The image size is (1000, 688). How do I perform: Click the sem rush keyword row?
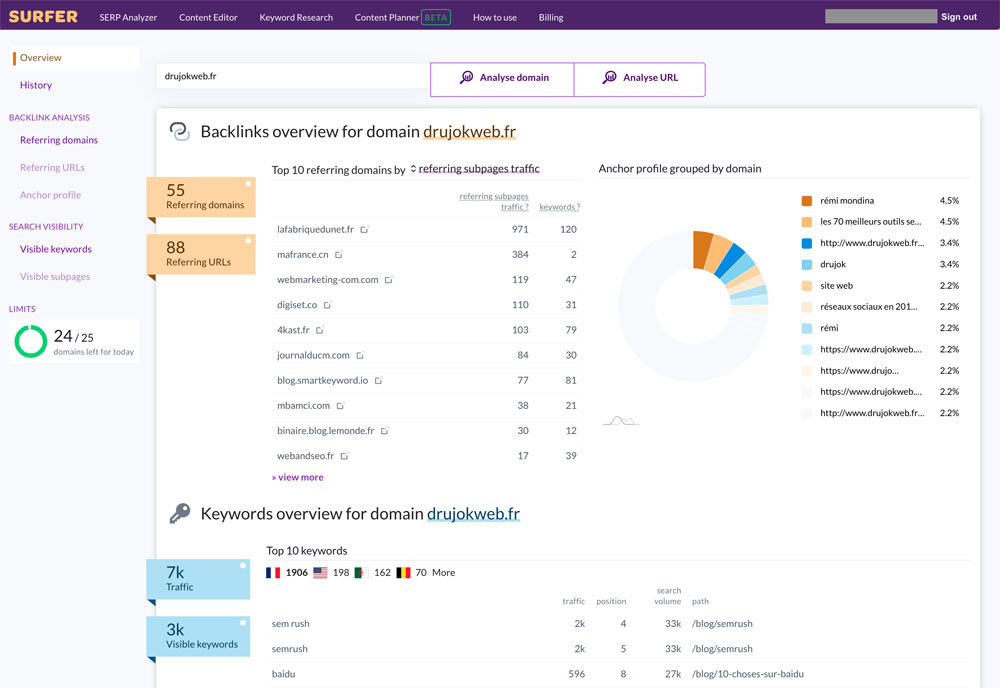617,624
